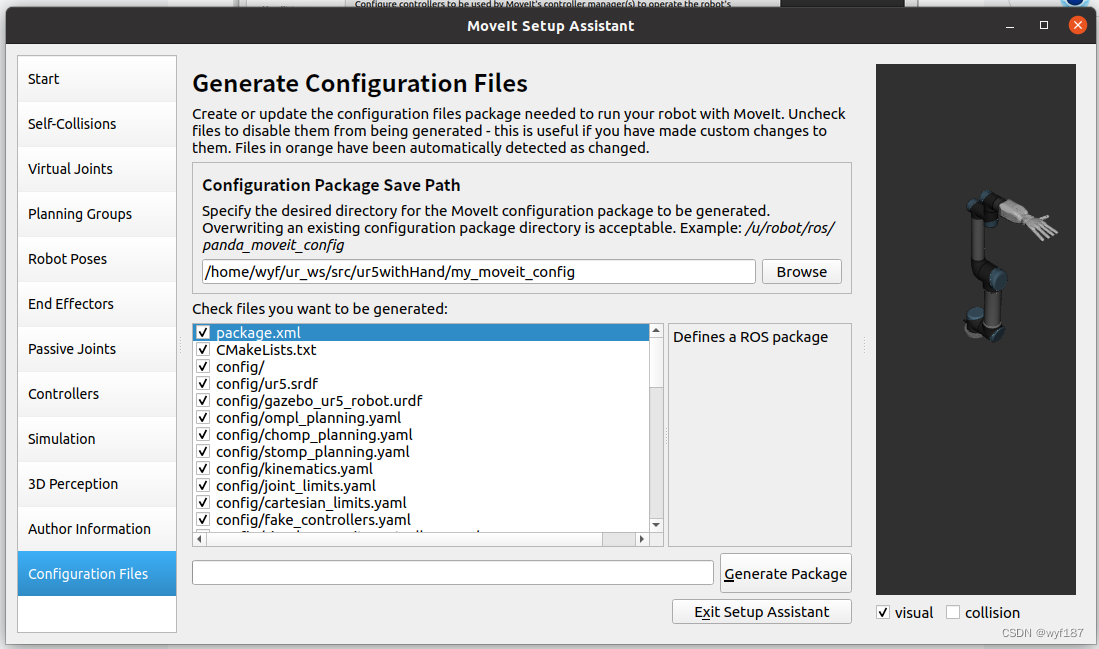The width and height of the screenshot is (1099, 649).
Task: Click the configuration save path field
Action: point(478,272)
